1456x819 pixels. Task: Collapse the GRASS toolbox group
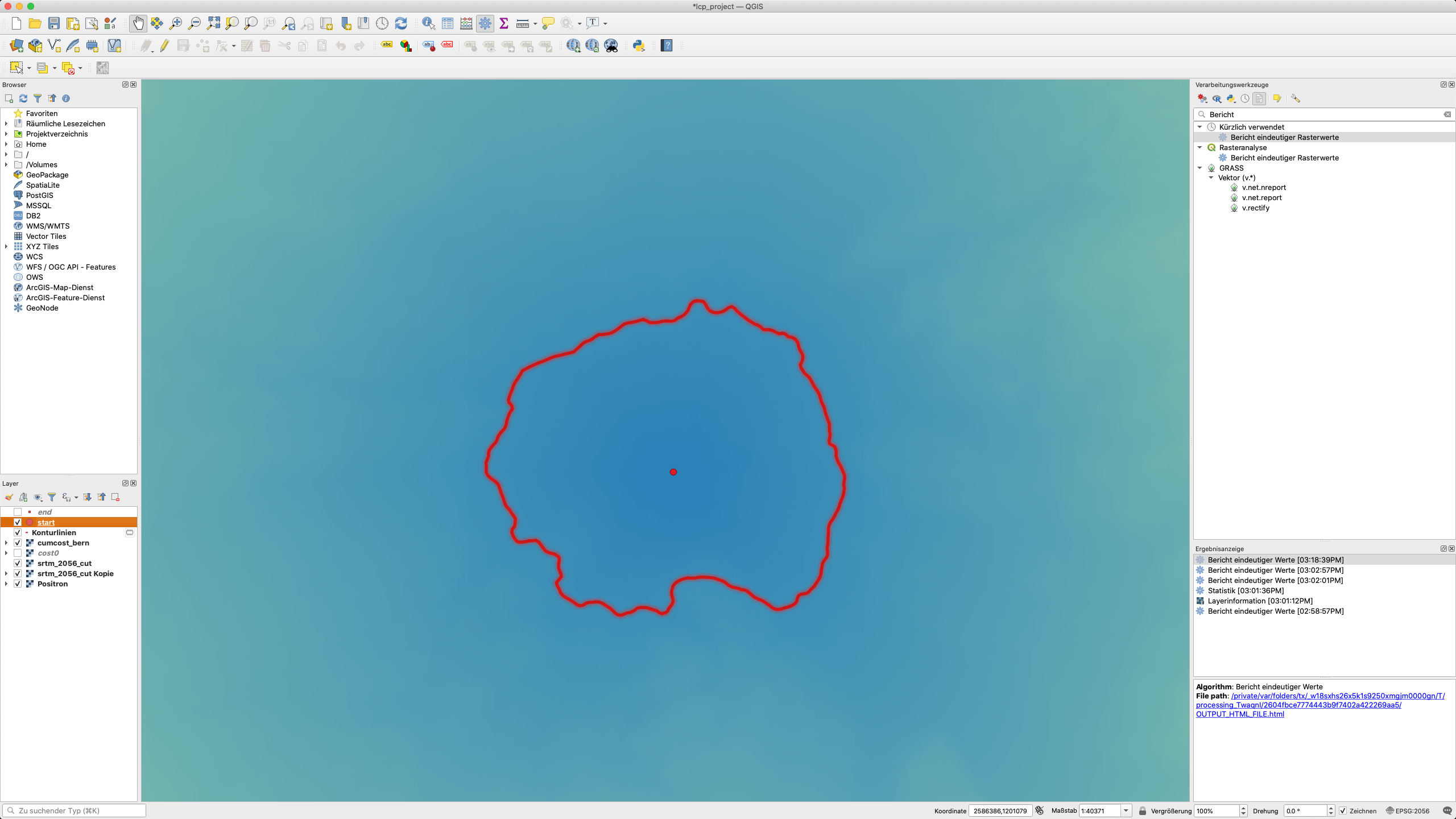pyautogui.click(x=1200, y=168)
